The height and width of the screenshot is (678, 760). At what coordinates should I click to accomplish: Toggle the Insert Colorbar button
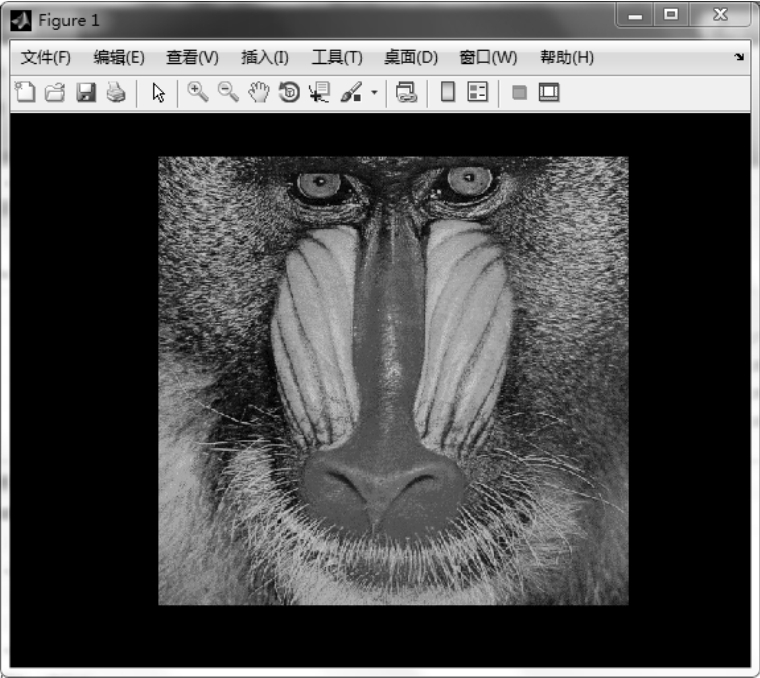[448, 93]
